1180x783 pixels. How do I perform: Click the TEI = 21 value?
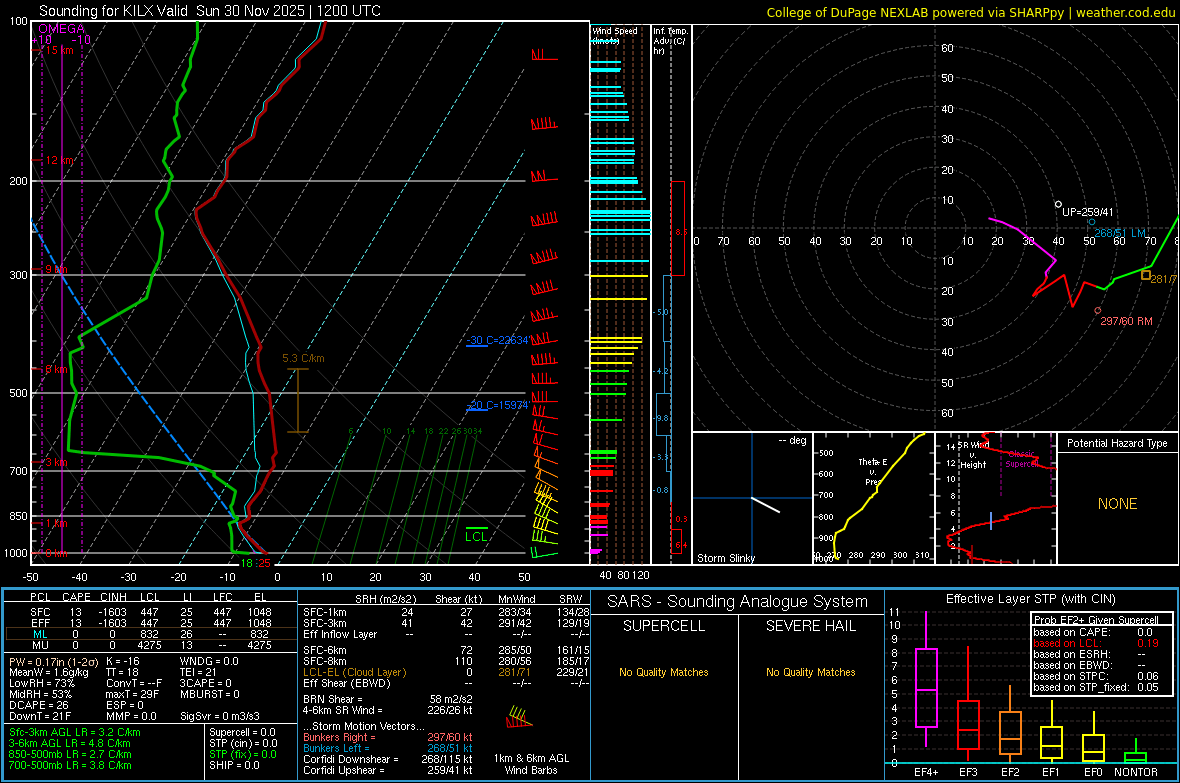tap(199, 672)
